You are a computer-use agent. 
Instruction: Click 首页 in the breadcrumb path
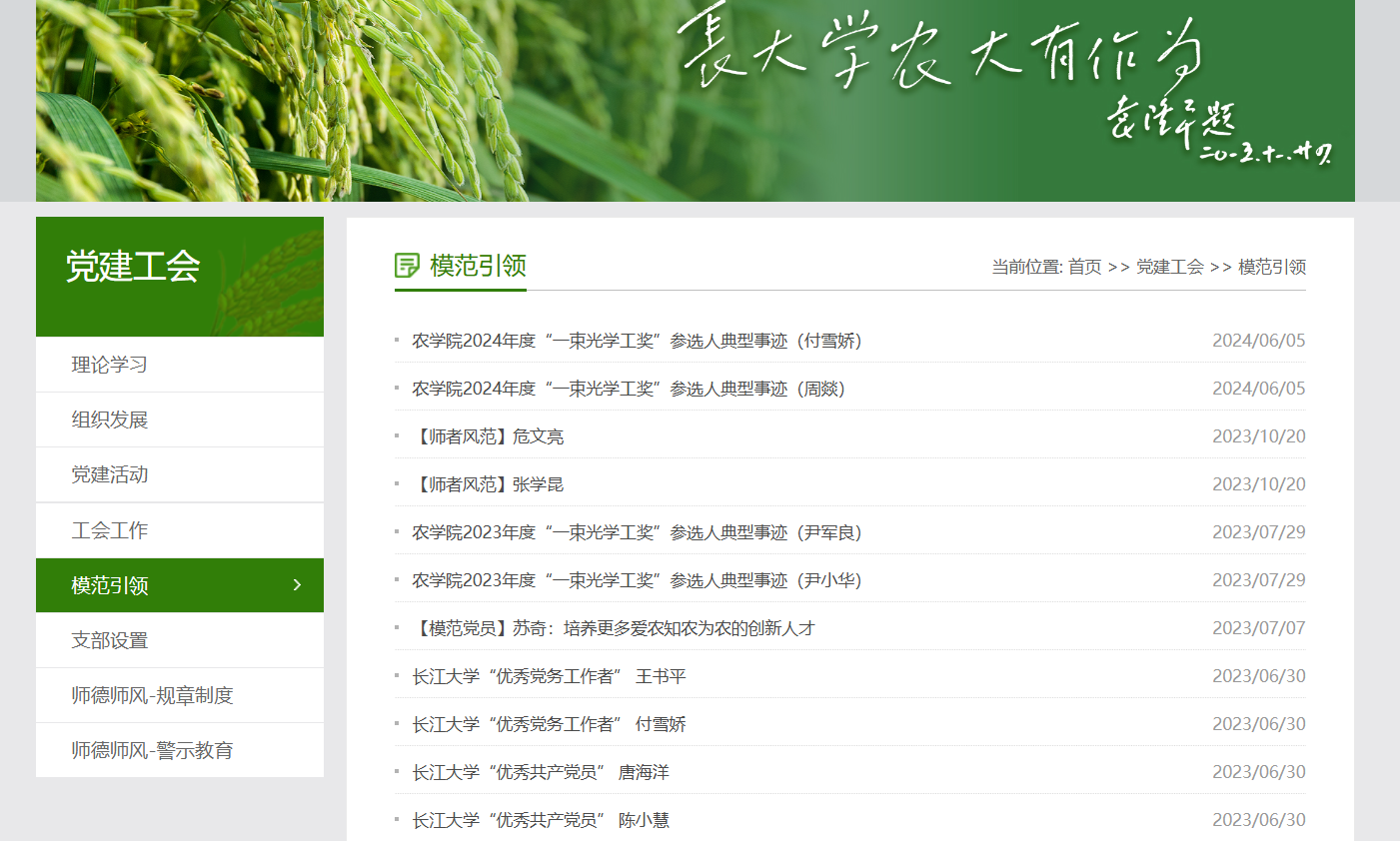click(1084, 267)
